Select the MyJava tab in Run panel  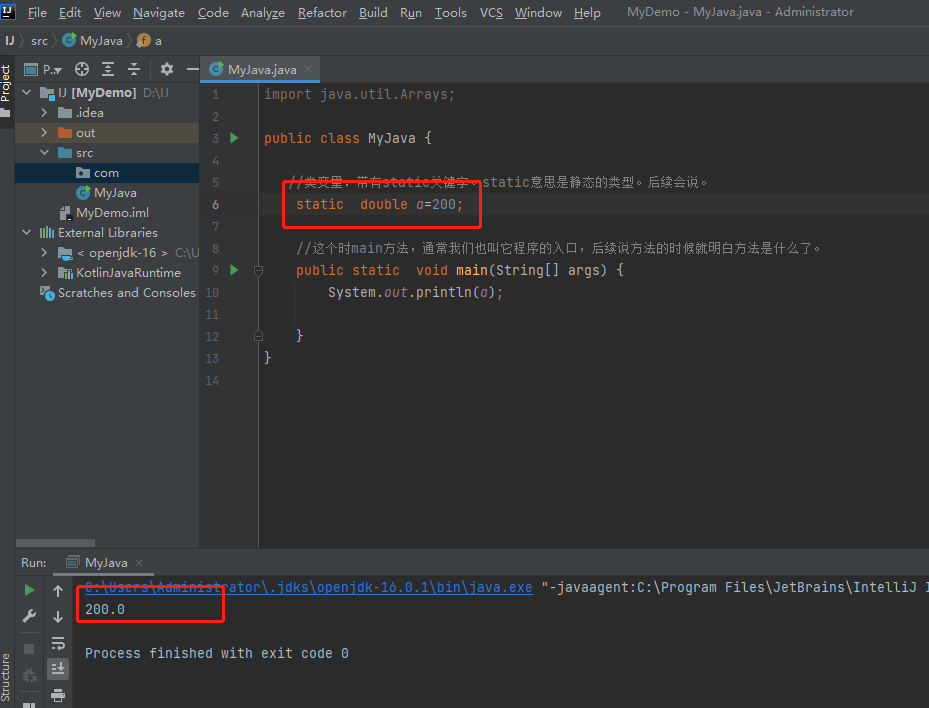pos(105,563)
